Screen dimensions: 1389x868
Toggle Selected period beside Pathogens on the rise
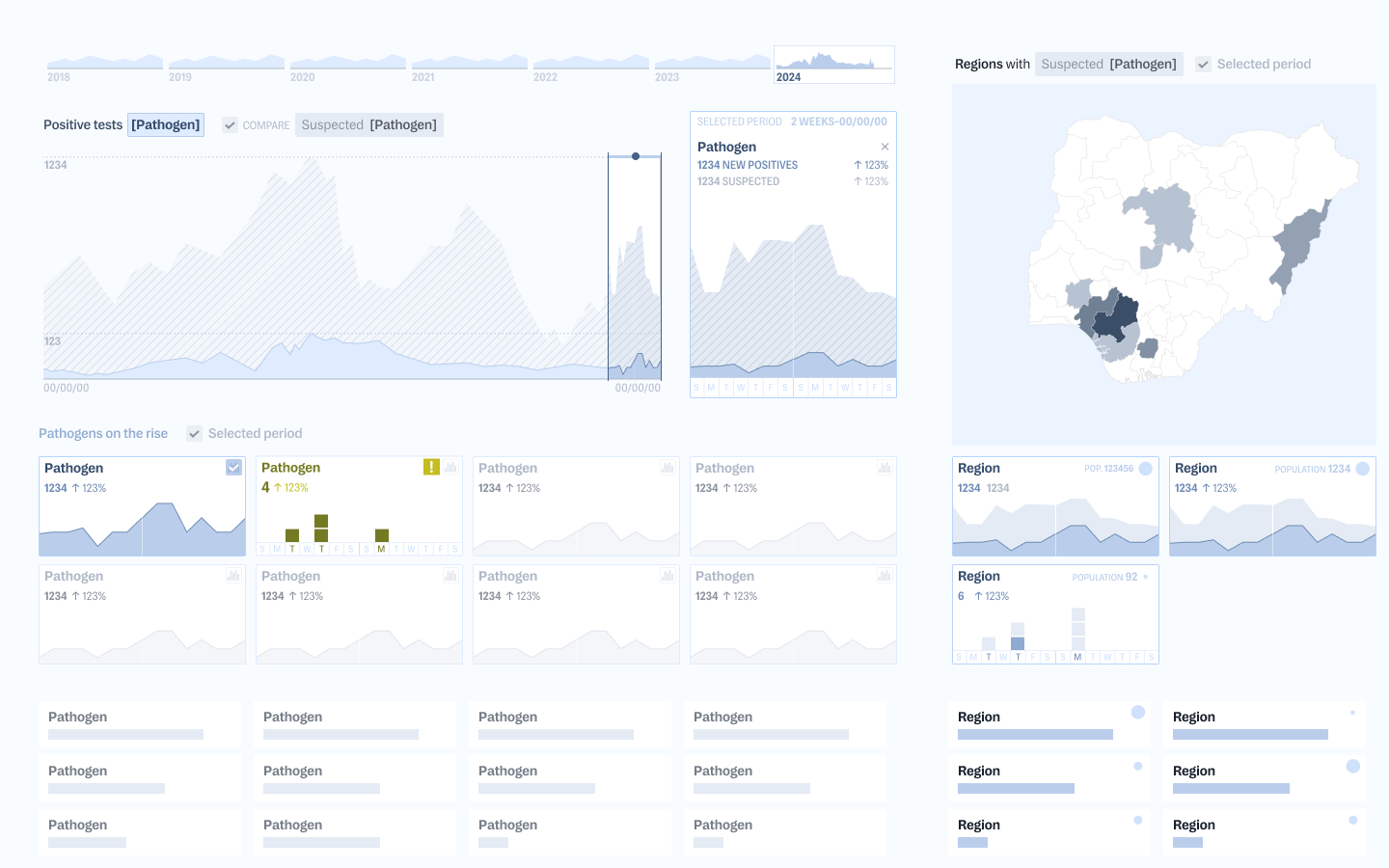[195, 434]
